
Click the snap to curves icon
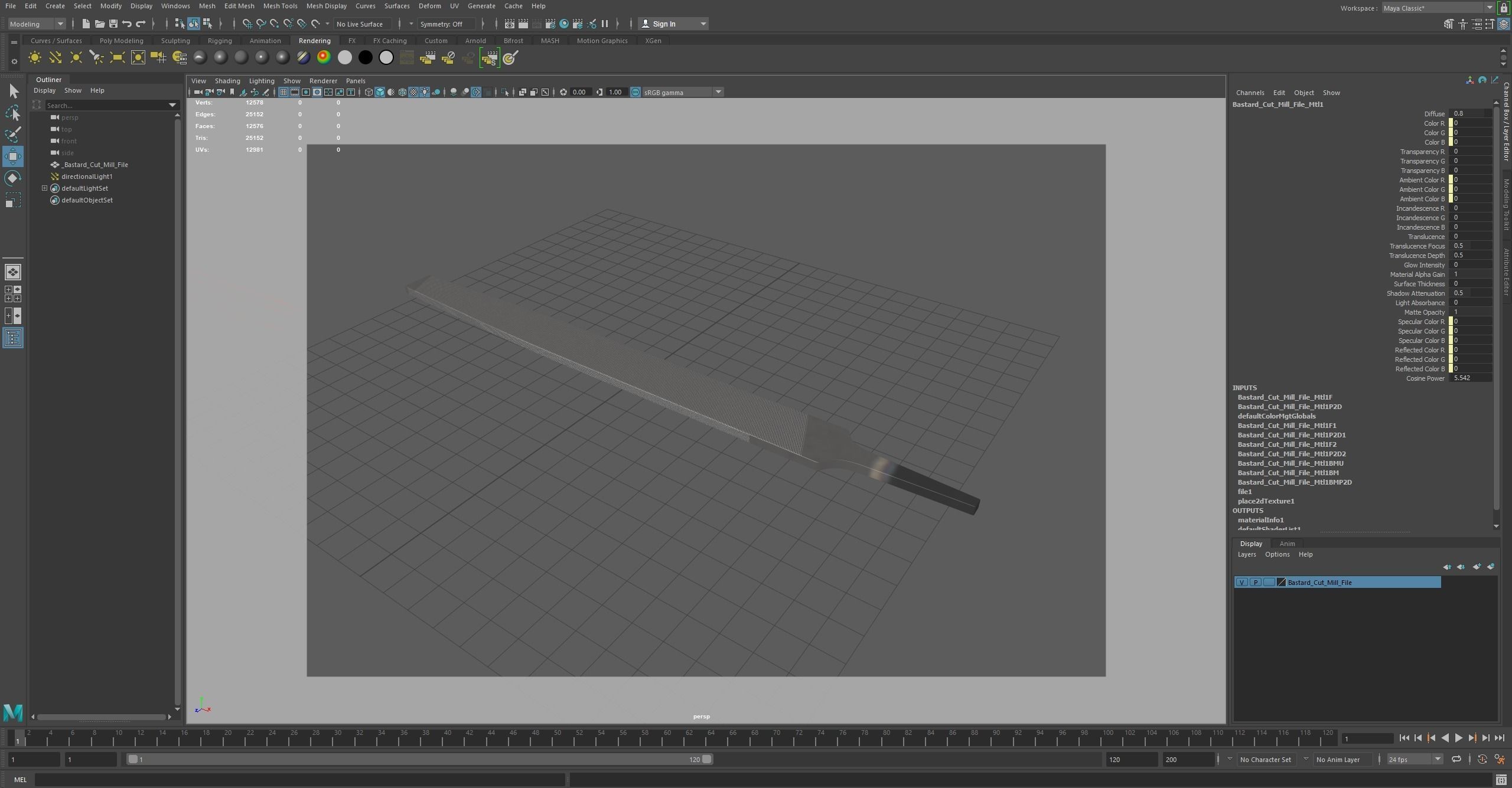pyautogui.click(x=260, y=24)
